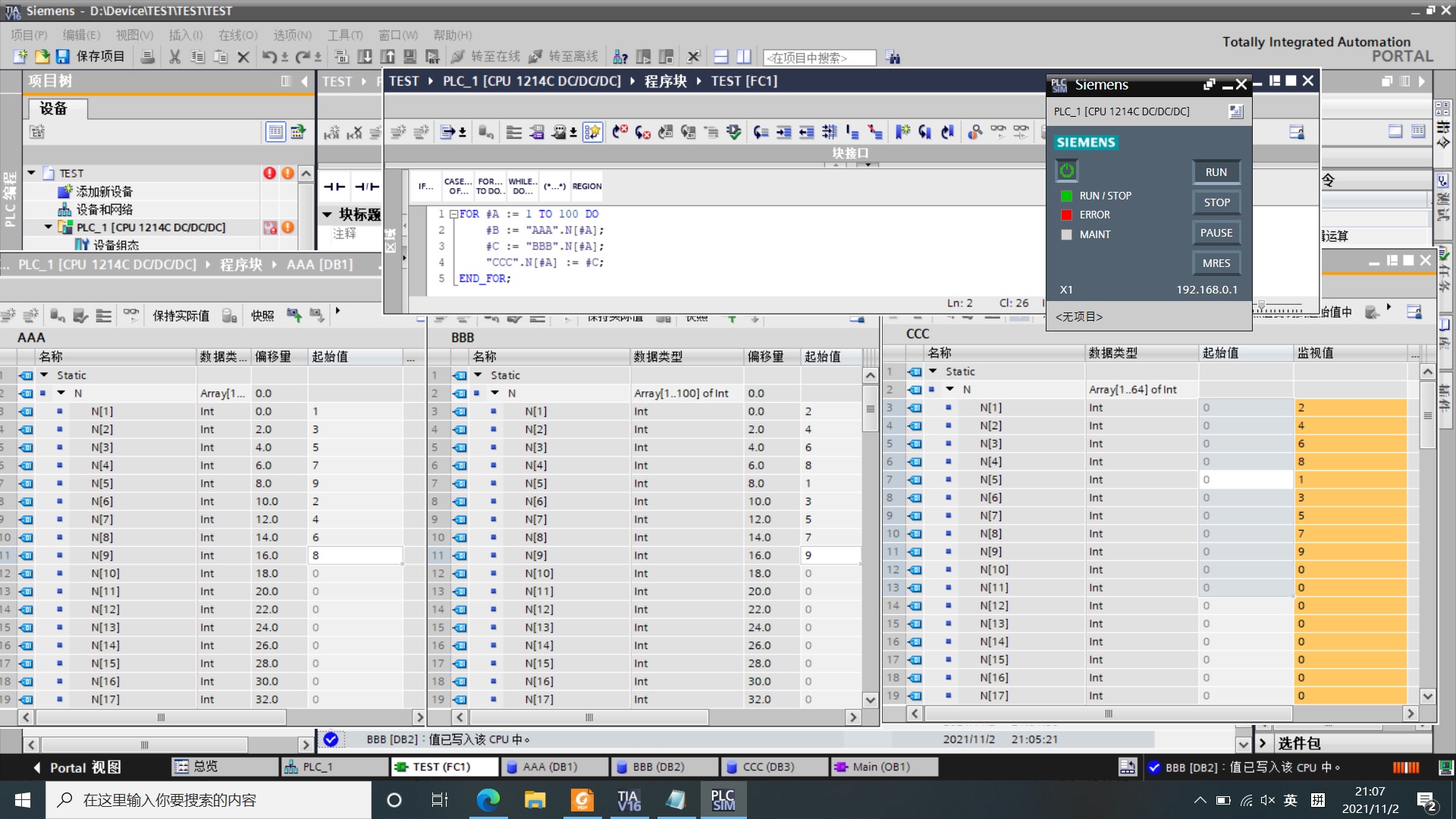Click the undo arrow in toolbar

point(269,57)
